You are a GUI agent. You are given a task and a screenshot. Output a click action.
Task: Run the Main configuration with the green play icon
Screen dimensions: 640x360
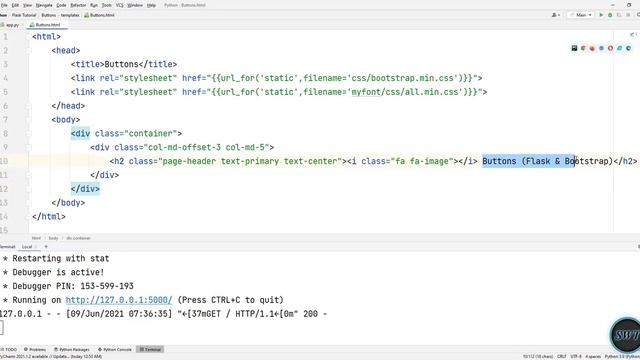tap(601, 15)
